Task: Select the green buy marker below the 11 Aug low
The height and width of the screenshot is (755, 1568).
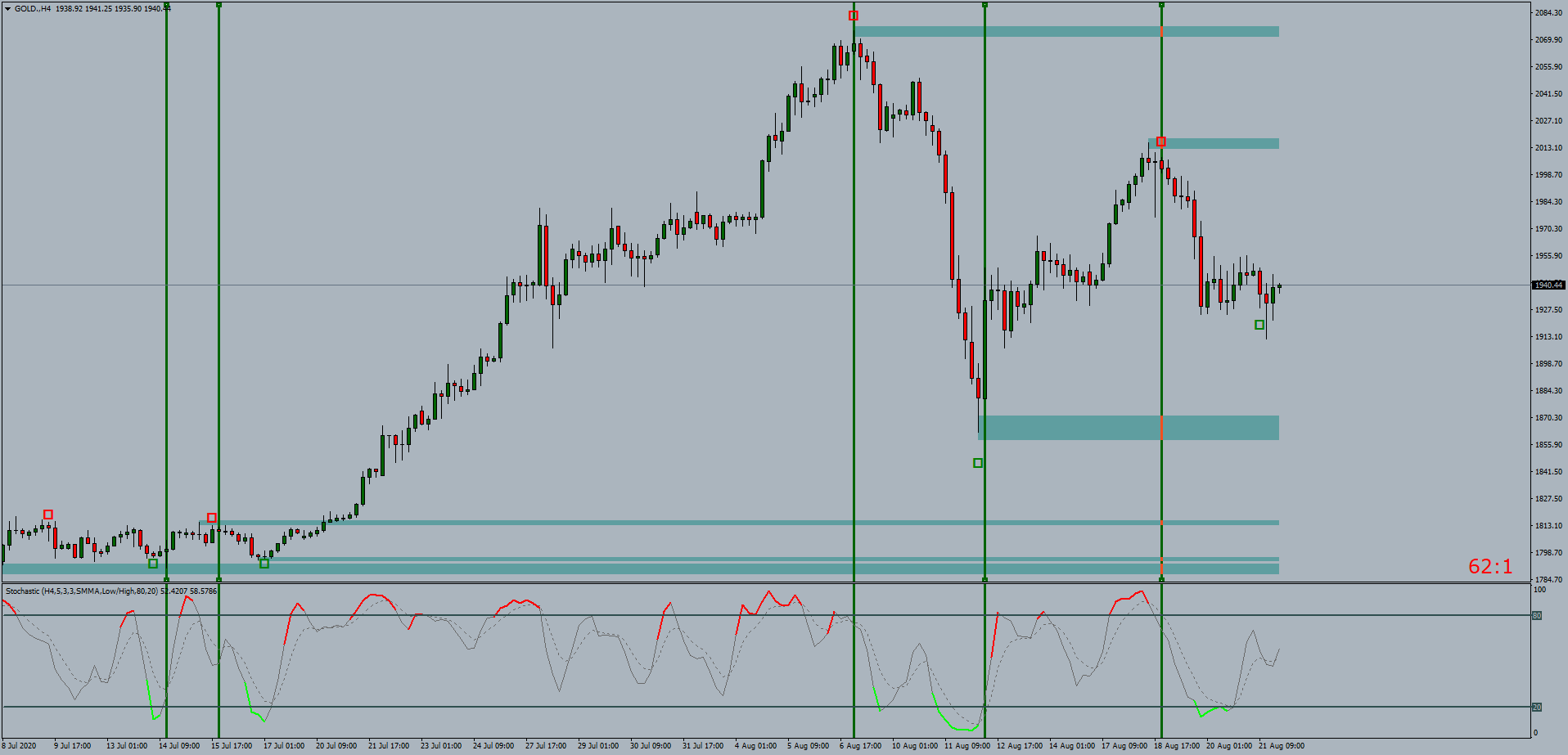Action: 979,462
